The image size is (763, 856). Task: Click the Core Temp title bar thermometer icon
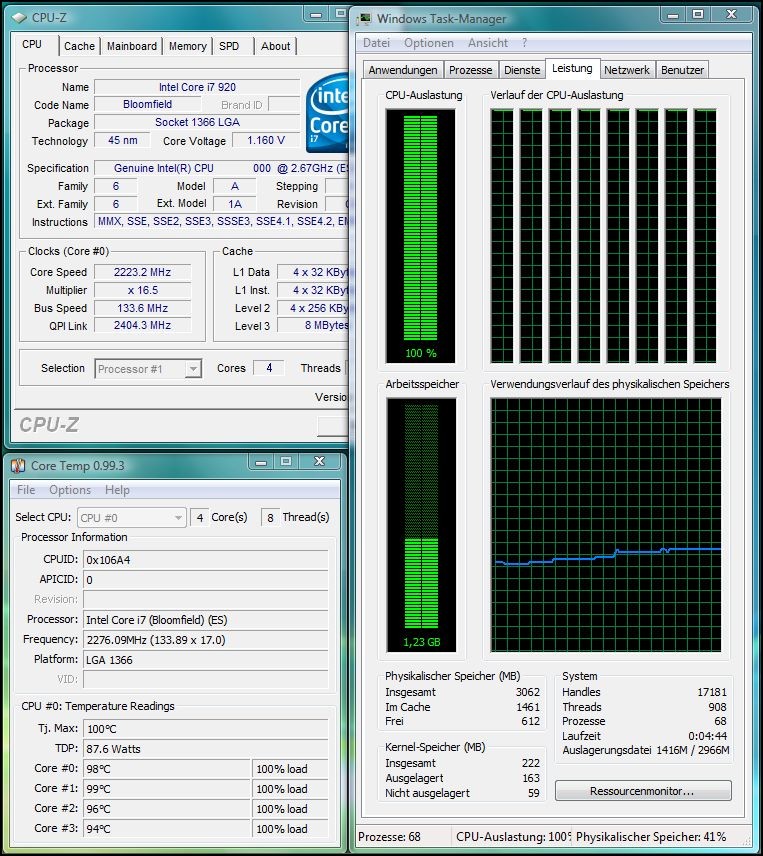[18, 466]
